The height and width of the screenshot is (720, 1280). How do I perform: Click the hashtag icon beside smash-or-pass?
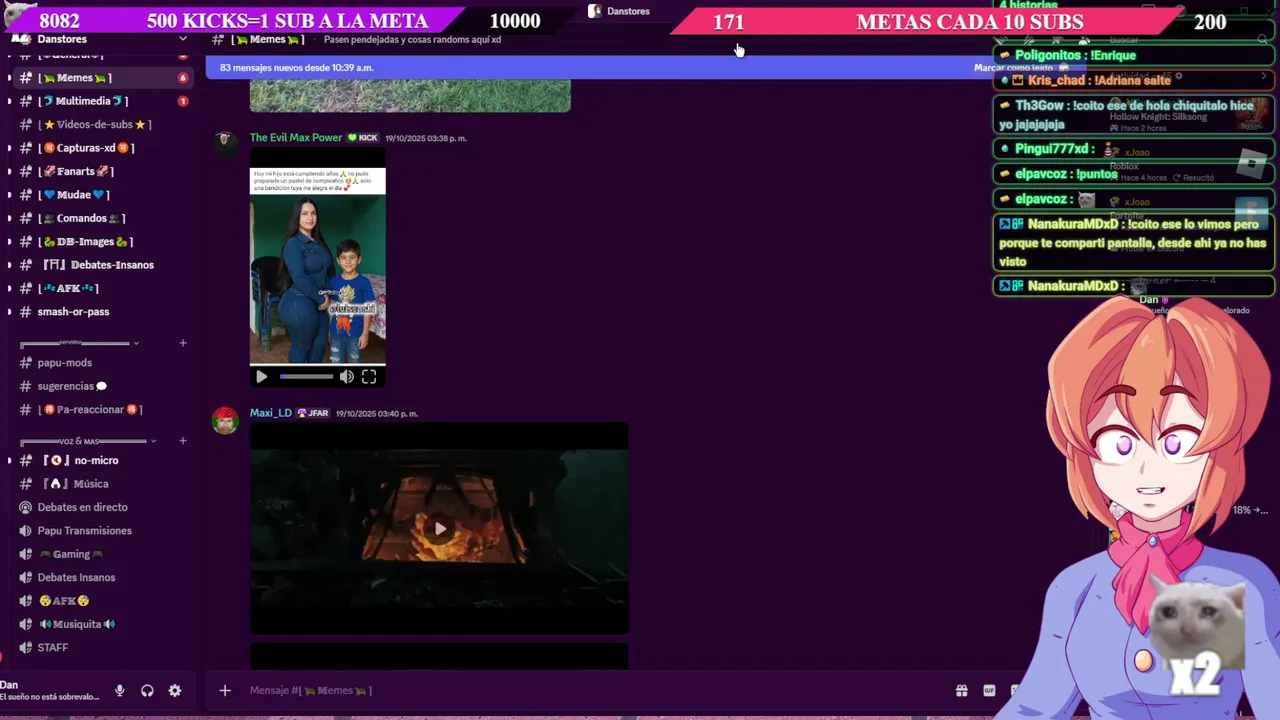[26, 312]
